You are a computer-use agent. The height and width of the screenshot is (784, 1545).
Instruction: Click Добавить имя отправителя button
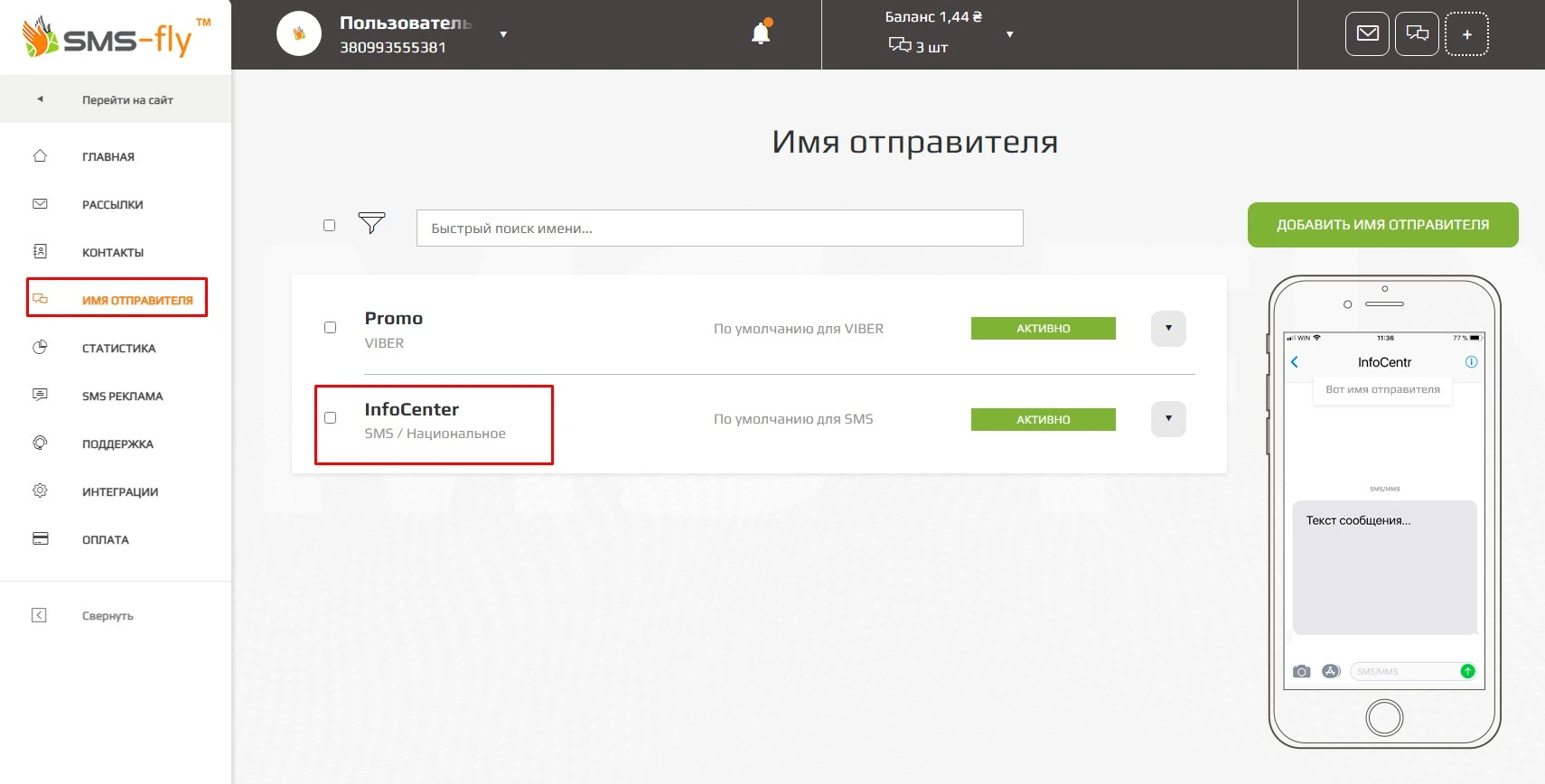1382,225
